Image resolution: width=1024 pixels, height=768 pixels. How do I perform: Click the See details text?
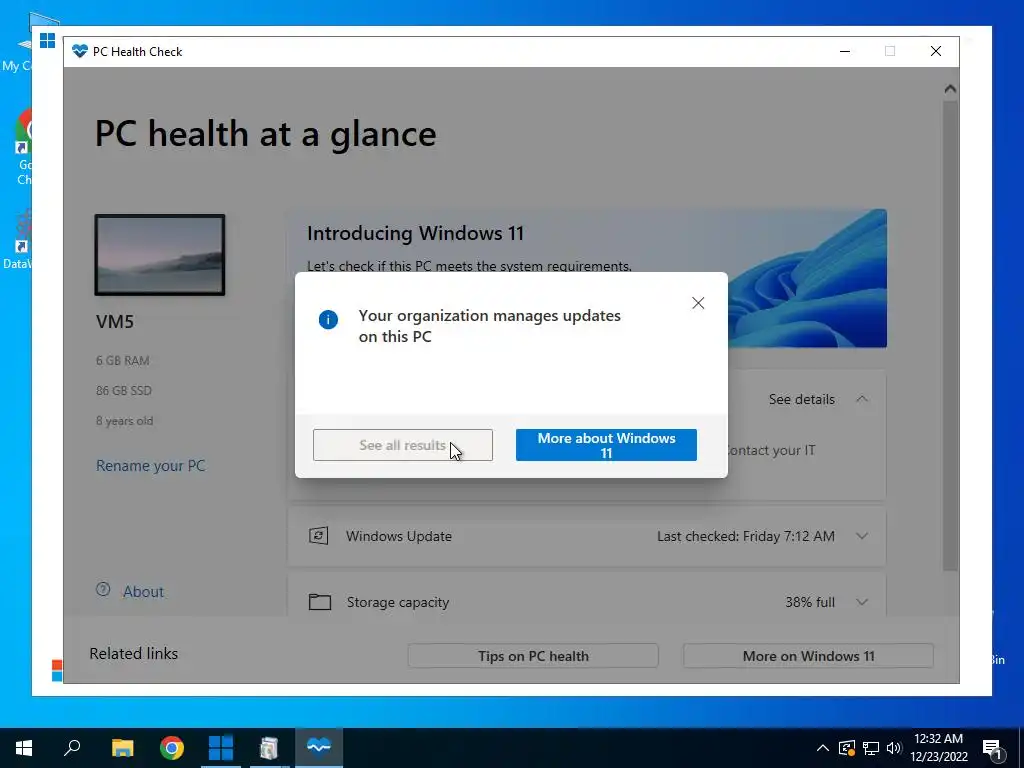[802, 399]
